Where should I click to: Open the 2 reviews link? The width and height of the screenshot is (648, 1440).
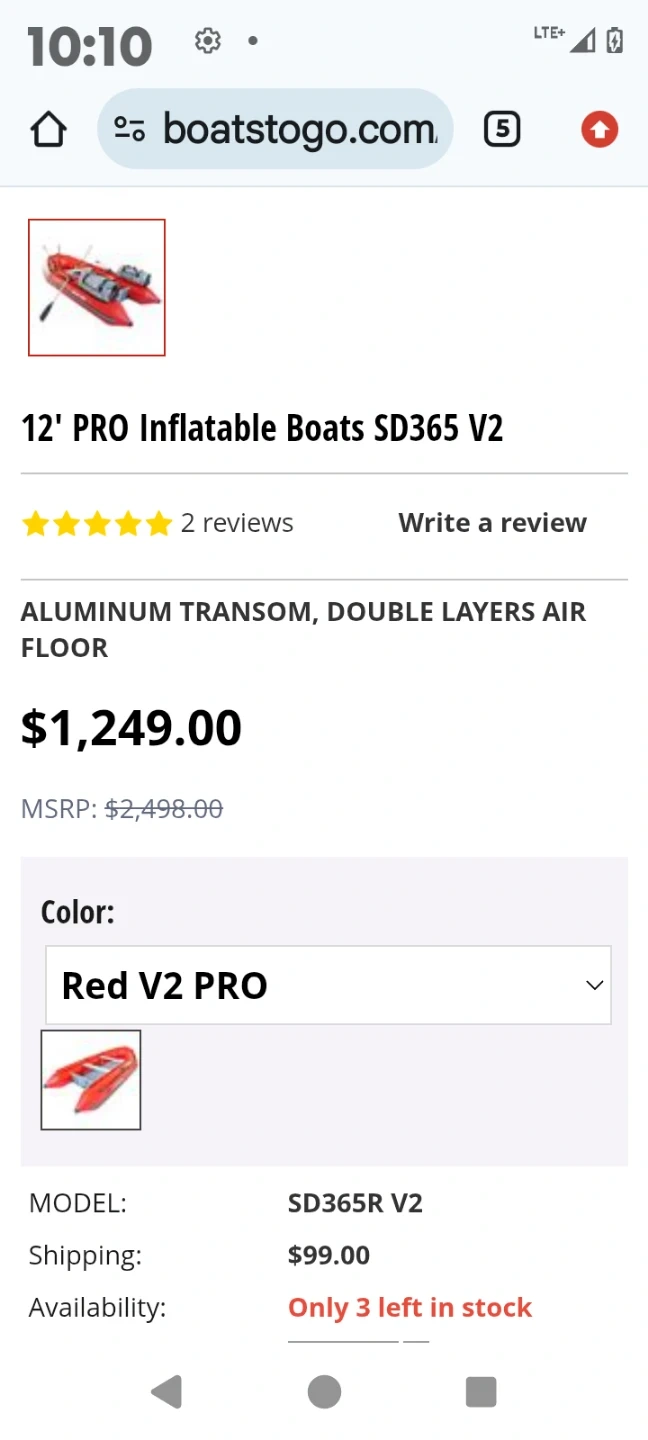pyautogui.click(x=237, y=523)
